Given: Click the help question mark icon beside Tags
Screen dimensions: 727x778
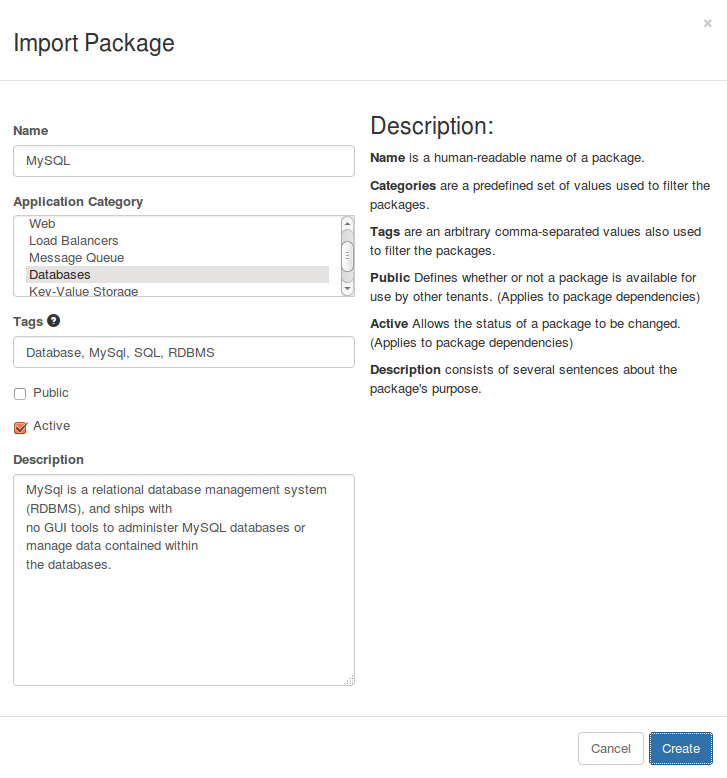Looking at the screenshot, I should [54, 321].
